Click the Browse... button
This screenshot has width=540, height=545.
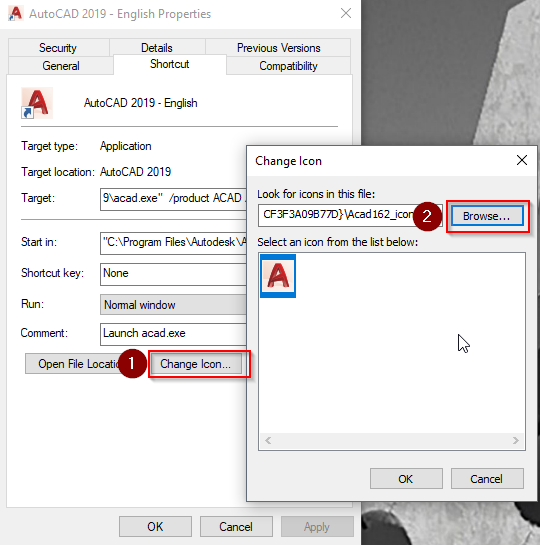[x=487, y=216]
